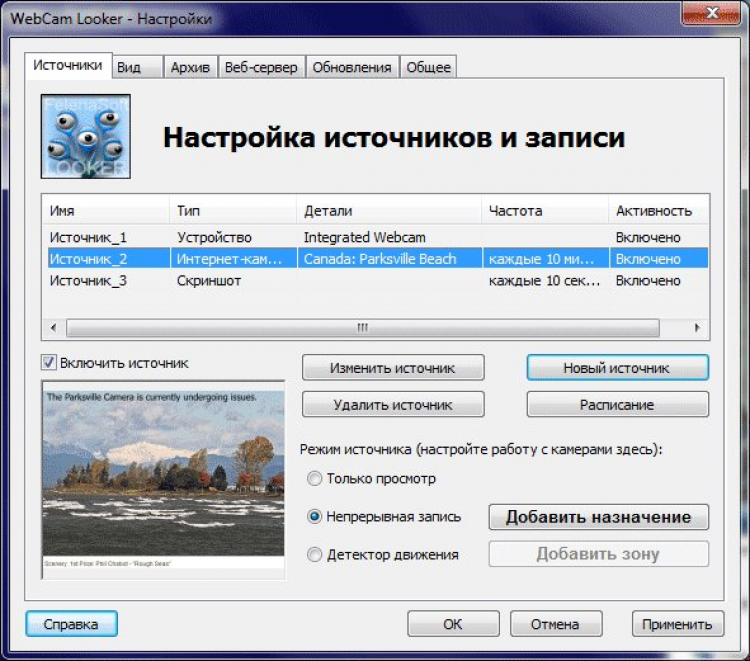Click the Детали column header
750x661 pixels.
[x=389, y=210]
